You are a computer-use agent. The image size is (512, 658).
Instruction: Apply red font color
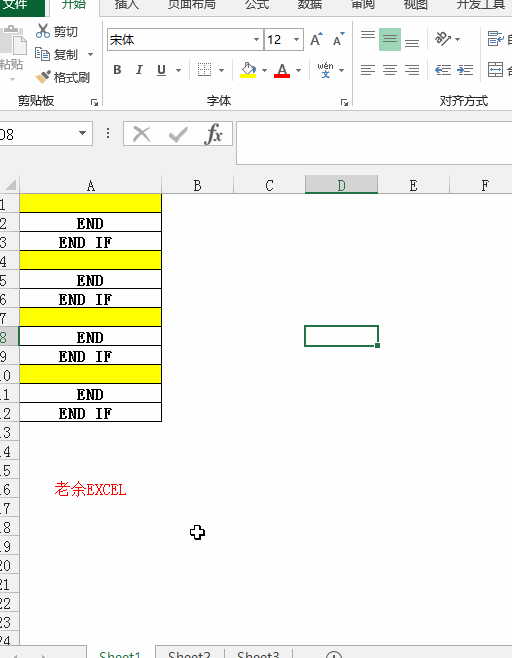[282, 70]
